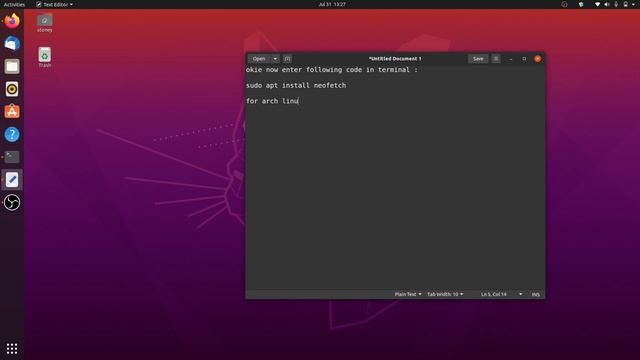Open the clock and calendar menu
The image size is (640, 360).
[x=332, y=4]
